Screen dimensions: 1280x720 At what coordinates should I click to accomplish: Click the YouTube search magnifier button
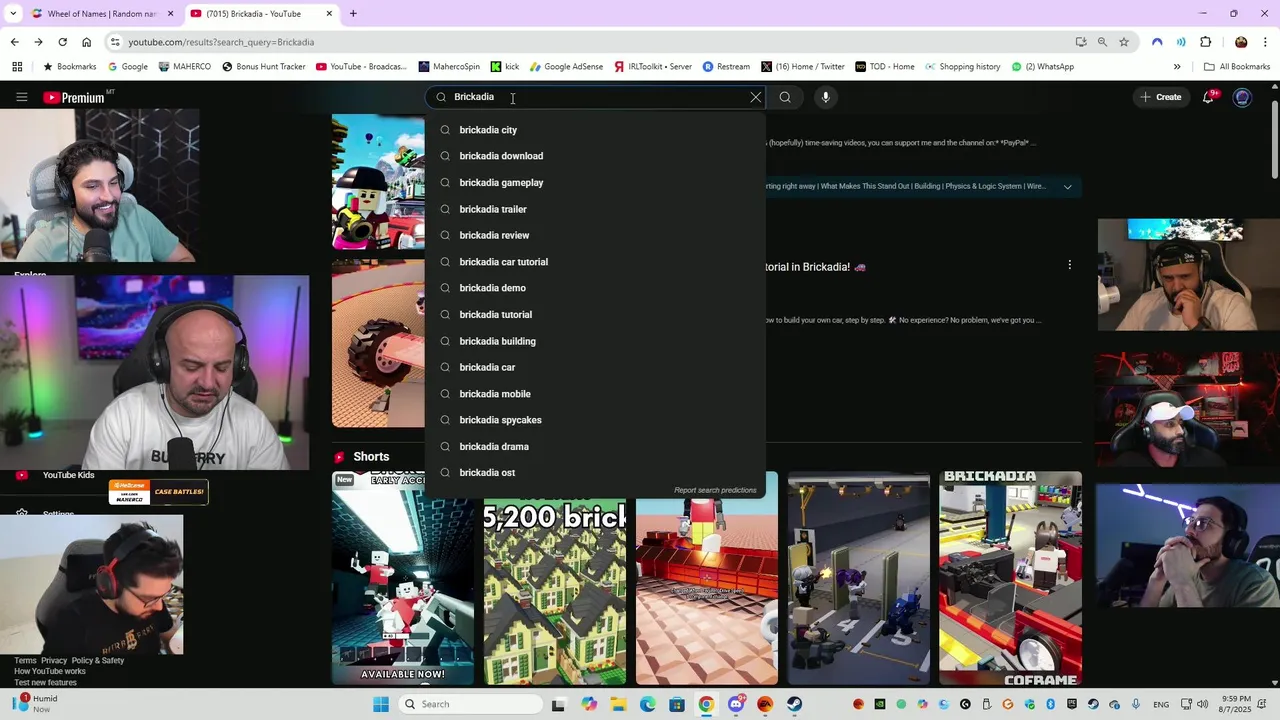(785, 97)
